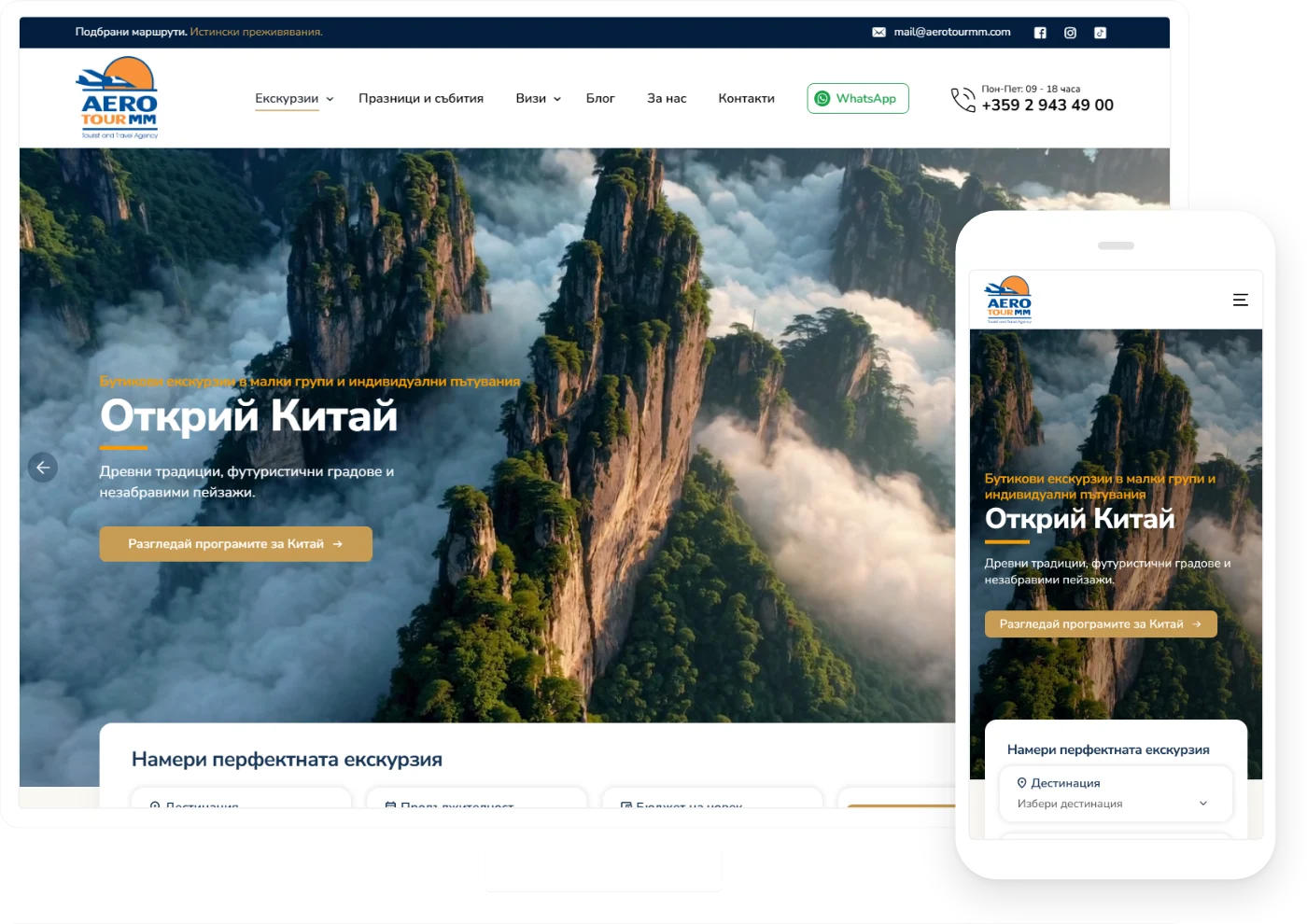The image size is (1307, 924).
Task: Click the desktop Разгледай програмите за Китай button
Action: point(236,544)
